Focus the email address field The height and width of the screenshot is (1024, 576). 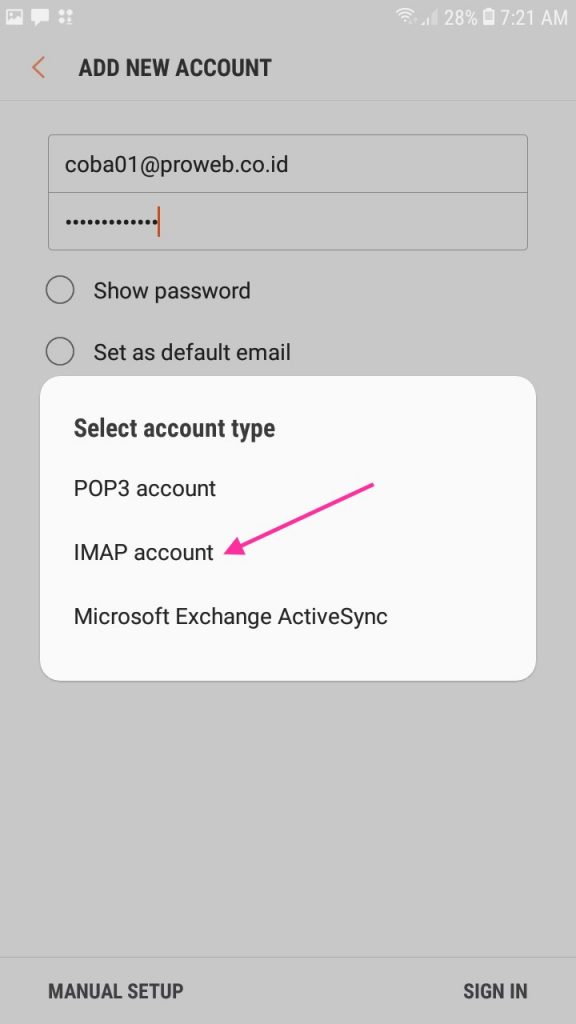coord(288,164)
